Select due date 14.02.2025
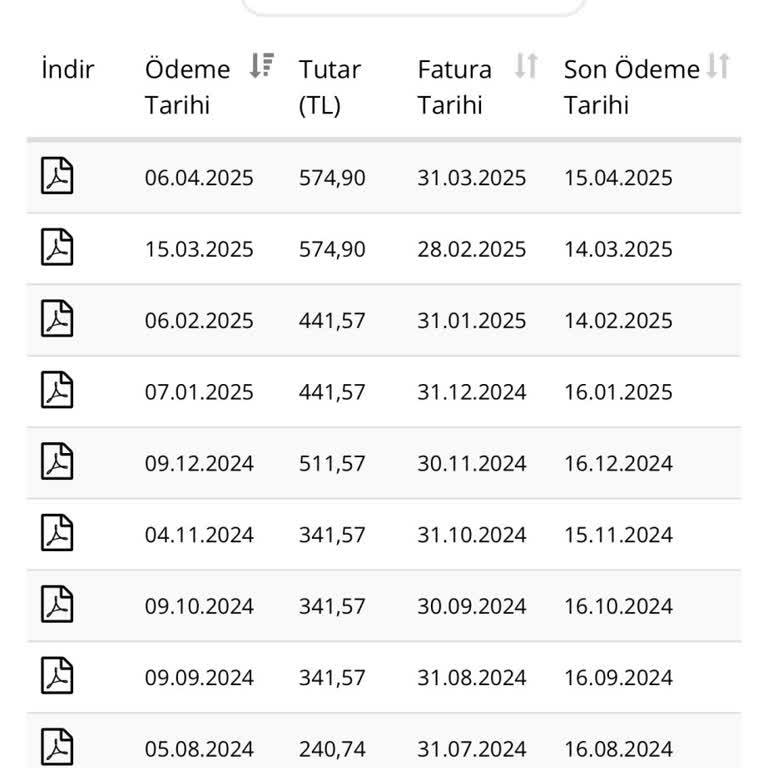Screen dimensions: 768x768 [x=618, y=321]
